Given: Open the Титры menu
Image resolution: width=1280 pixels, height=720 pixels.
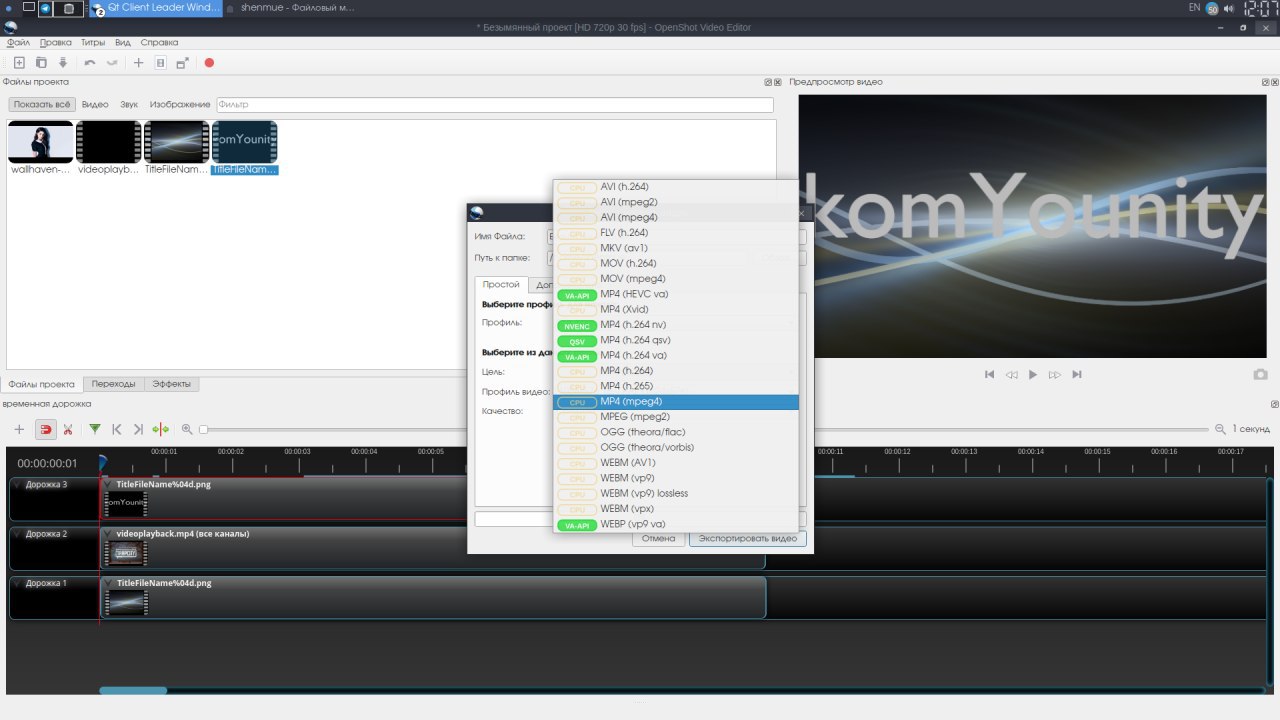Looking at the screenshot, I should [x=93, y=43].
